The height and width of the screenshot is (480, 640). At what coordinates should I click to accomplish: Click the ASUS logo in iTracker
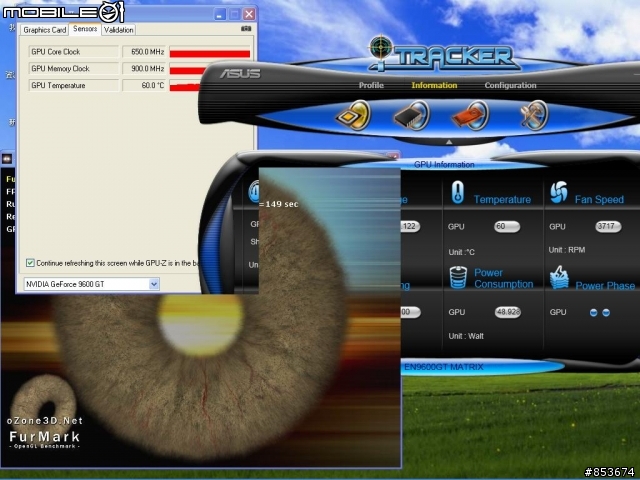[x=240, y=74]
